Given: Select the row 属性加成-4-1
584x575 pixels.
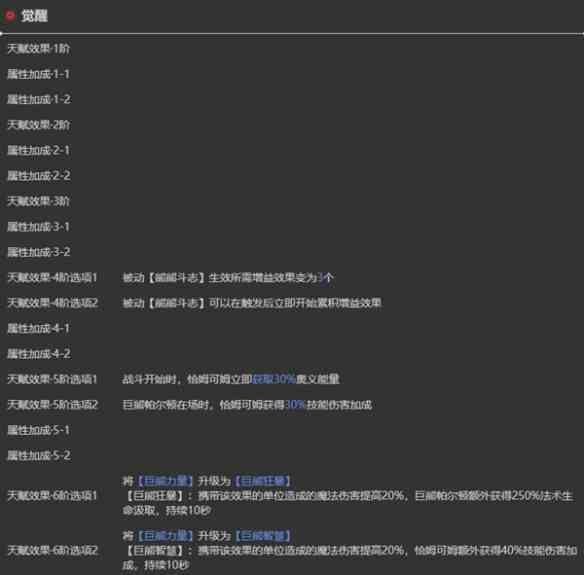Looking at the screenshot, I should (38, 328).
